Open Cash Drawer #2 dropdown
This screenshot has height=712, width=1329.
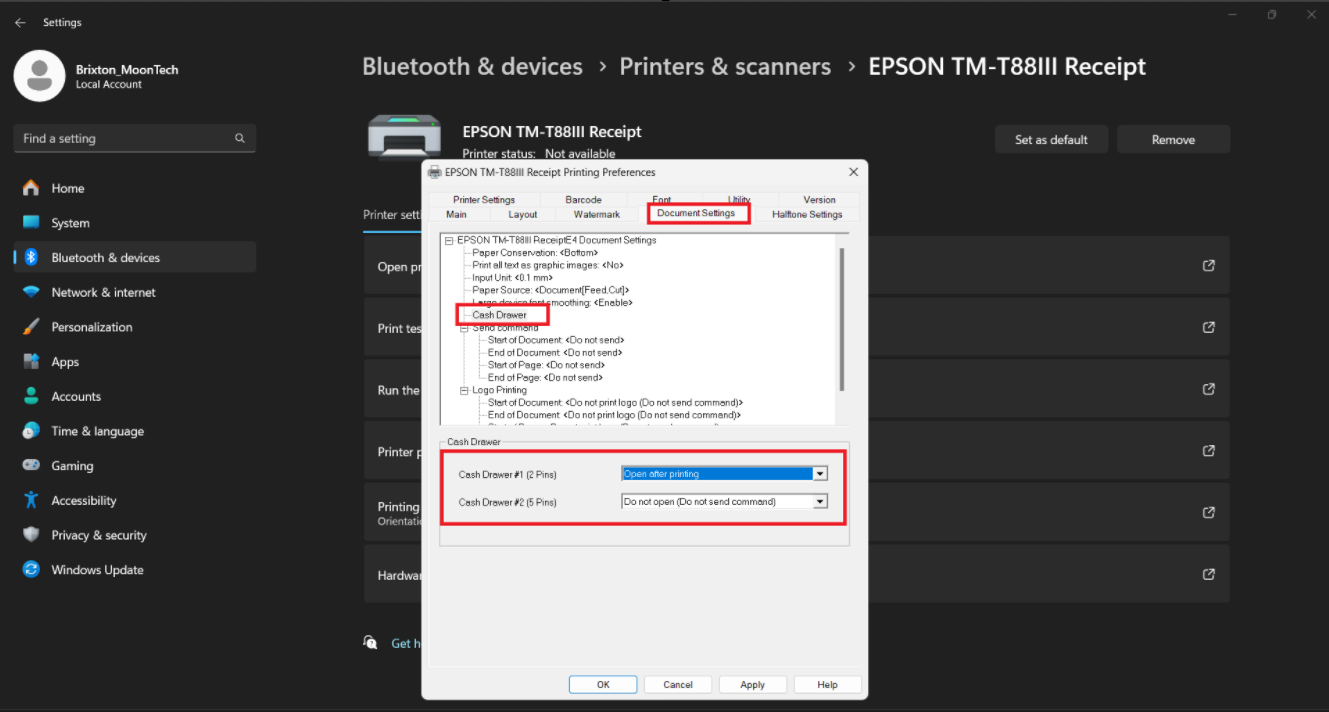(820, 502)
